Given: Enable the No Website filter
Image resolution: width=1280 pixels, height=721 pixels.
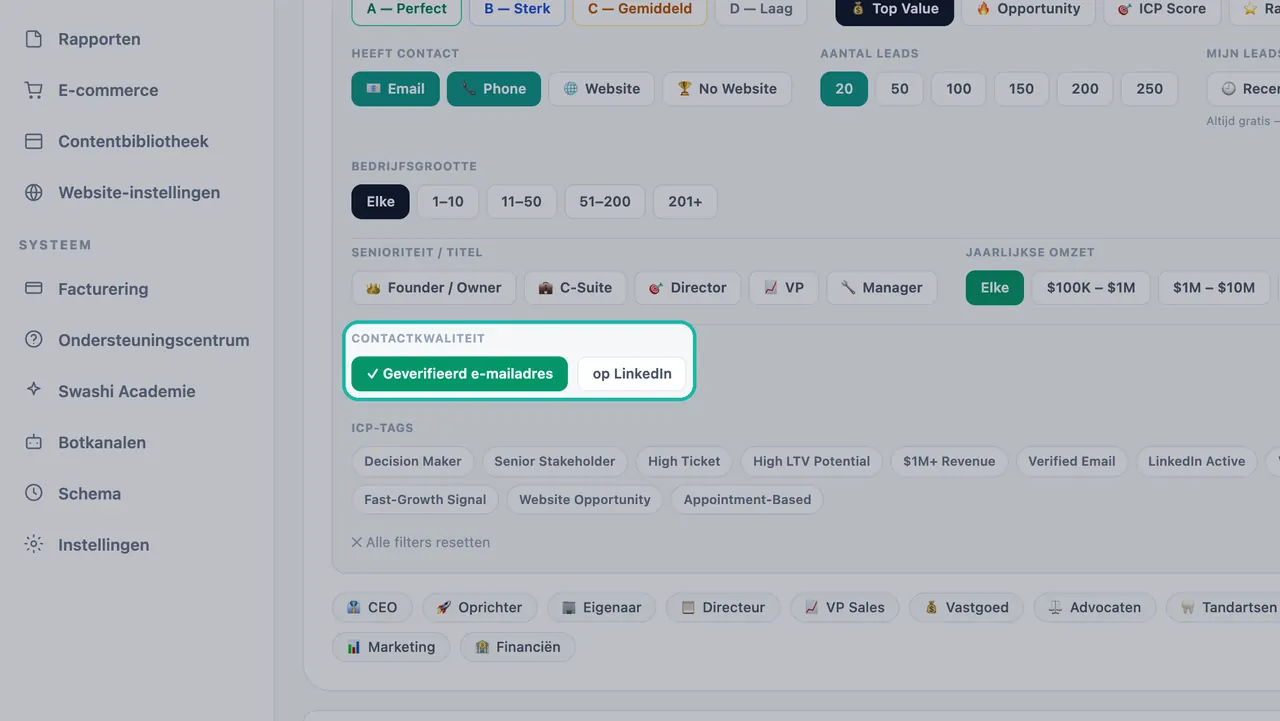Looking at the screenshot, I should [727, 89].
